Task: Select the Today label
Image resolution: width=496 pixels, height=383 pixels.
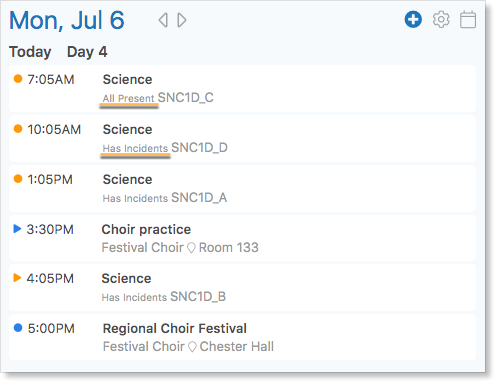Action: pyautogui.click(x=30, y=52)
